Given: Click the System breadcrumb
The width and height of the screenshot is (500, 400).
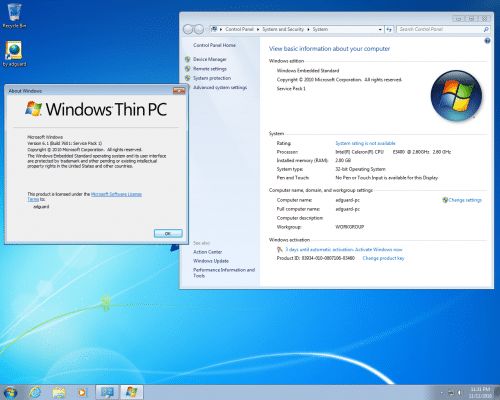Looking at the screenshot, I should [320, 29].
